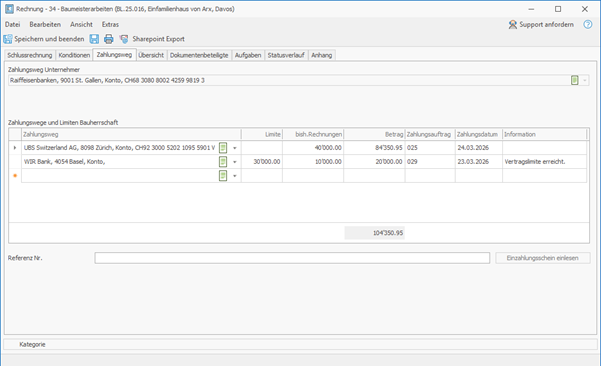Click the printer icon in toolbar
Screen dimensions: 601x366
pyautogui.click(x=109, y=39)
